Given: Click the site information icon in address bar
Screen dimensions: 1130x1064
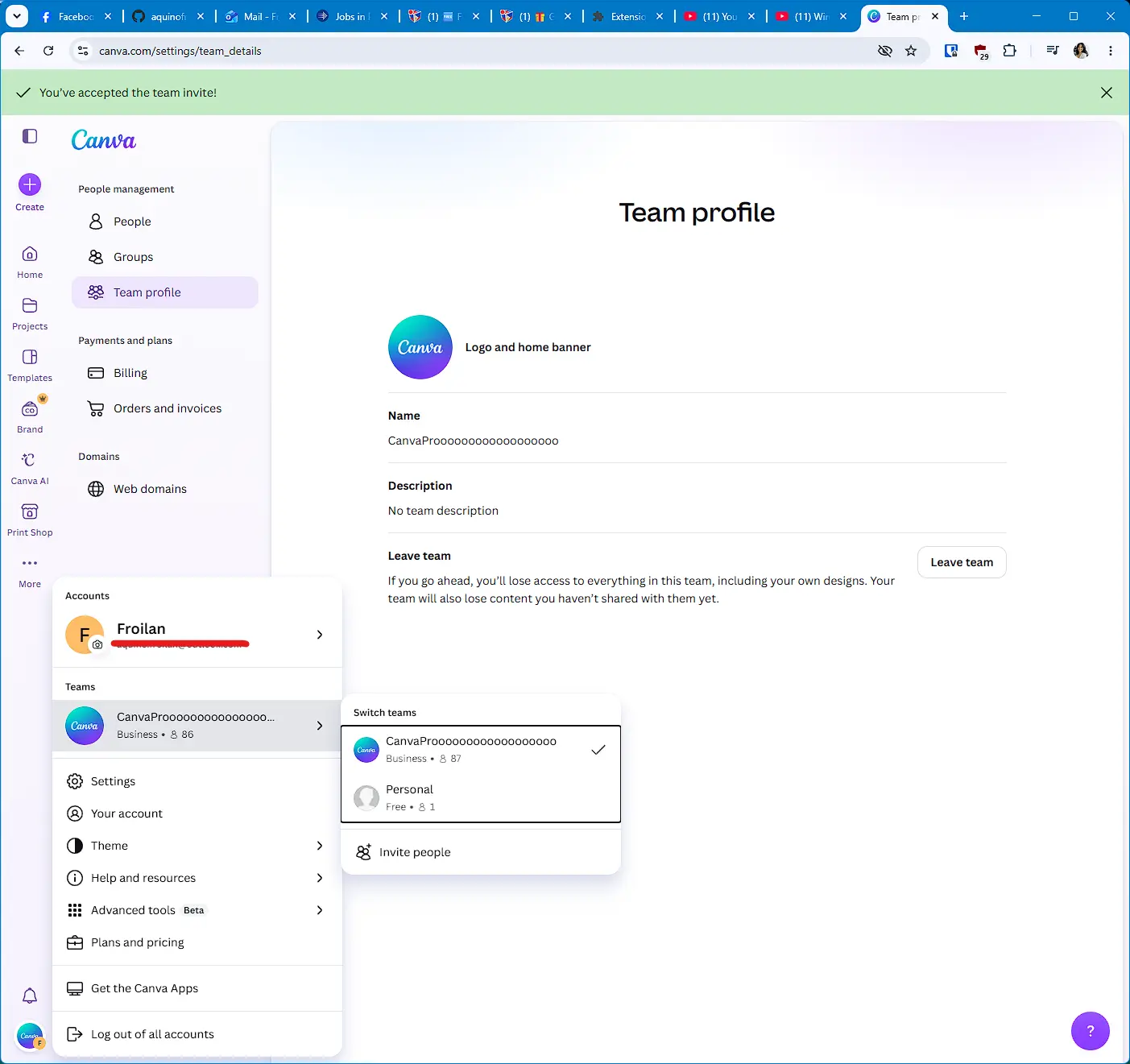Looking at the screenshot, I should pyautogui.click(x=82, y=51).
